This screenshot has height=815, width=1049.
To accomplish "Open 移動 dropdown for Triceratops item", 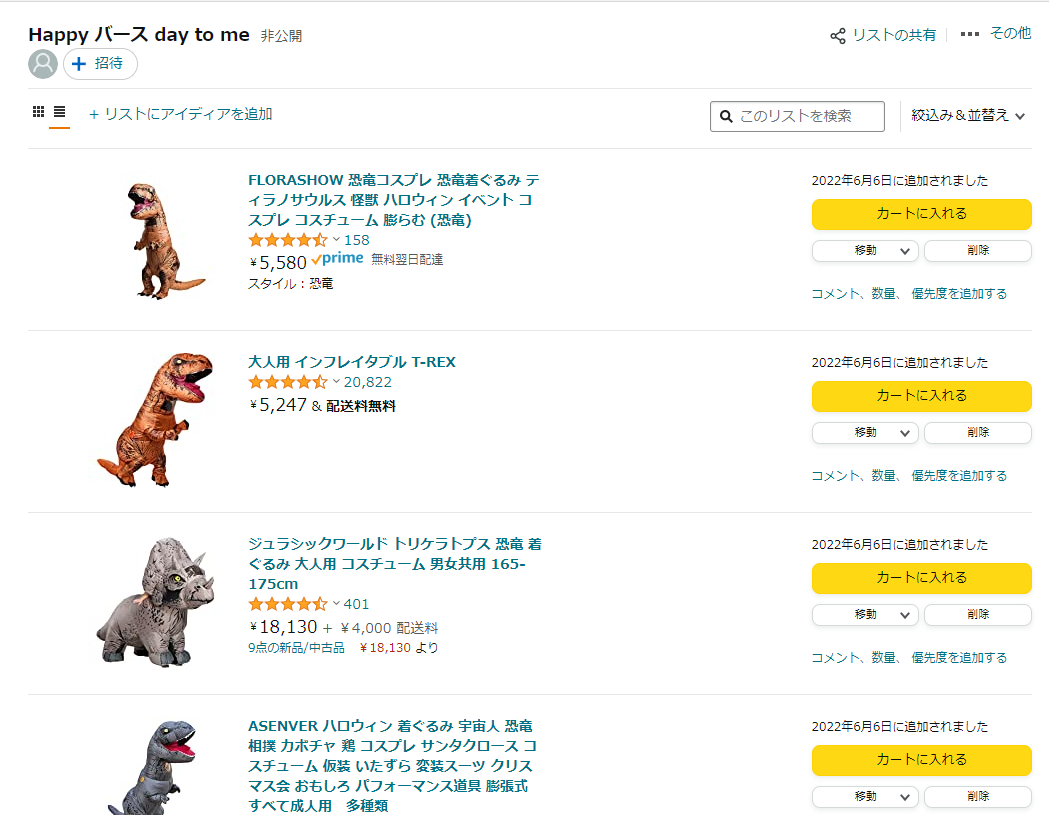I will click(865, 615).
